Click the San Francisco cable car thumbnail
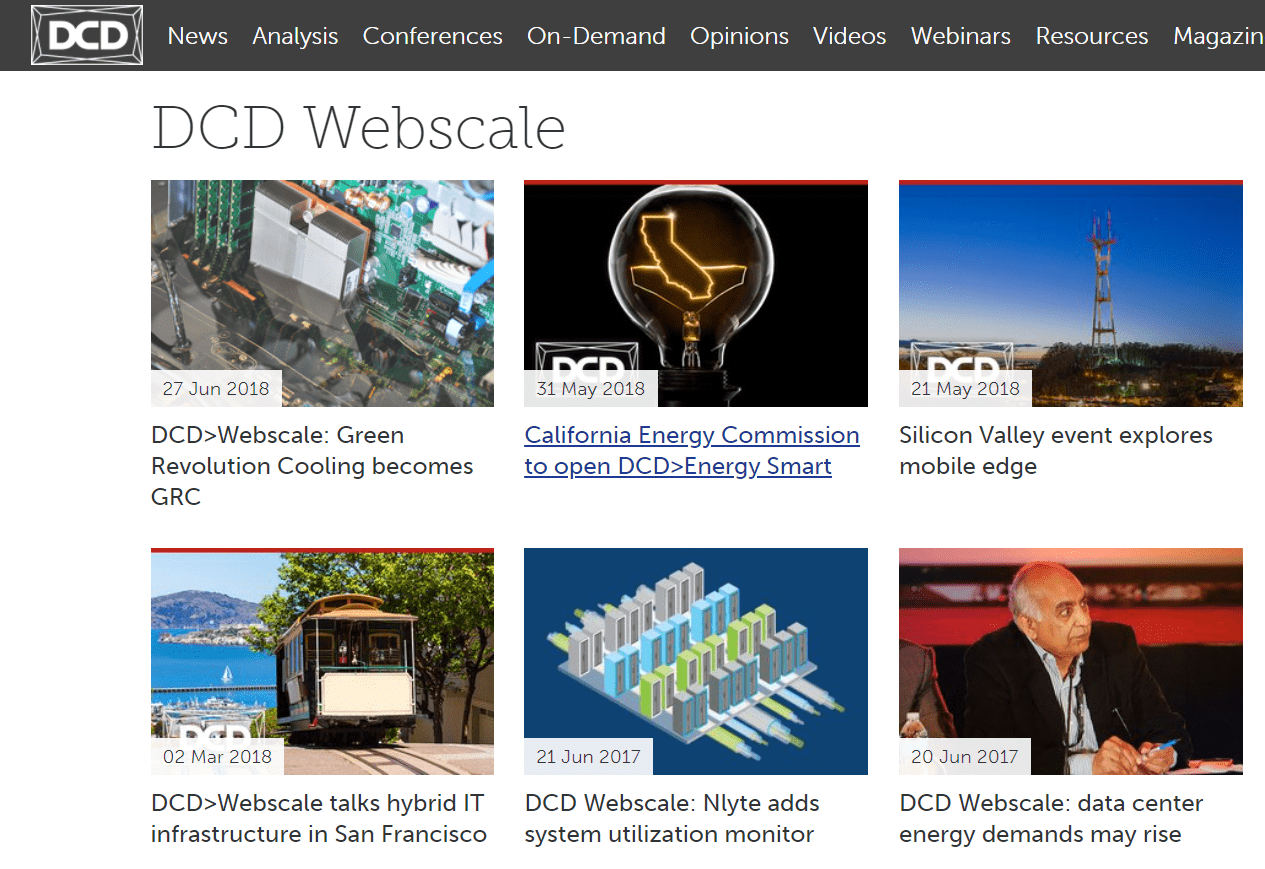1265x869 pixels. pyautogui.click(x=322, y=661)
